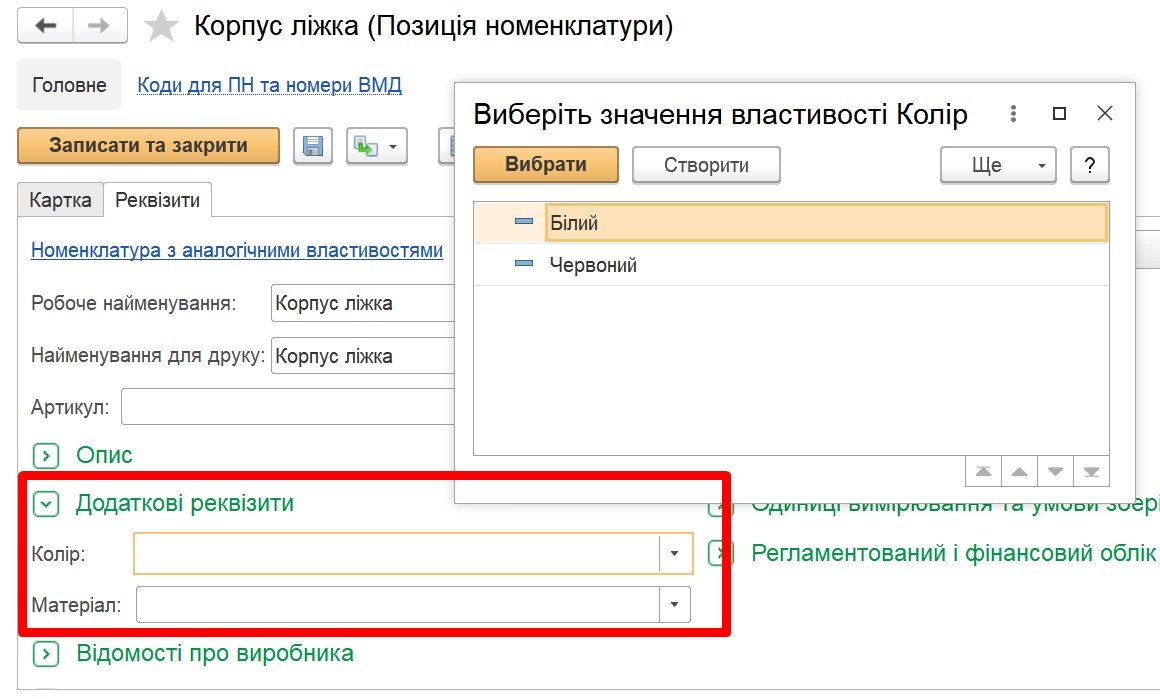Open the Колір field dropdown arrow
The height and width of the screenshot is (699, 1160).
pos(675,553)
